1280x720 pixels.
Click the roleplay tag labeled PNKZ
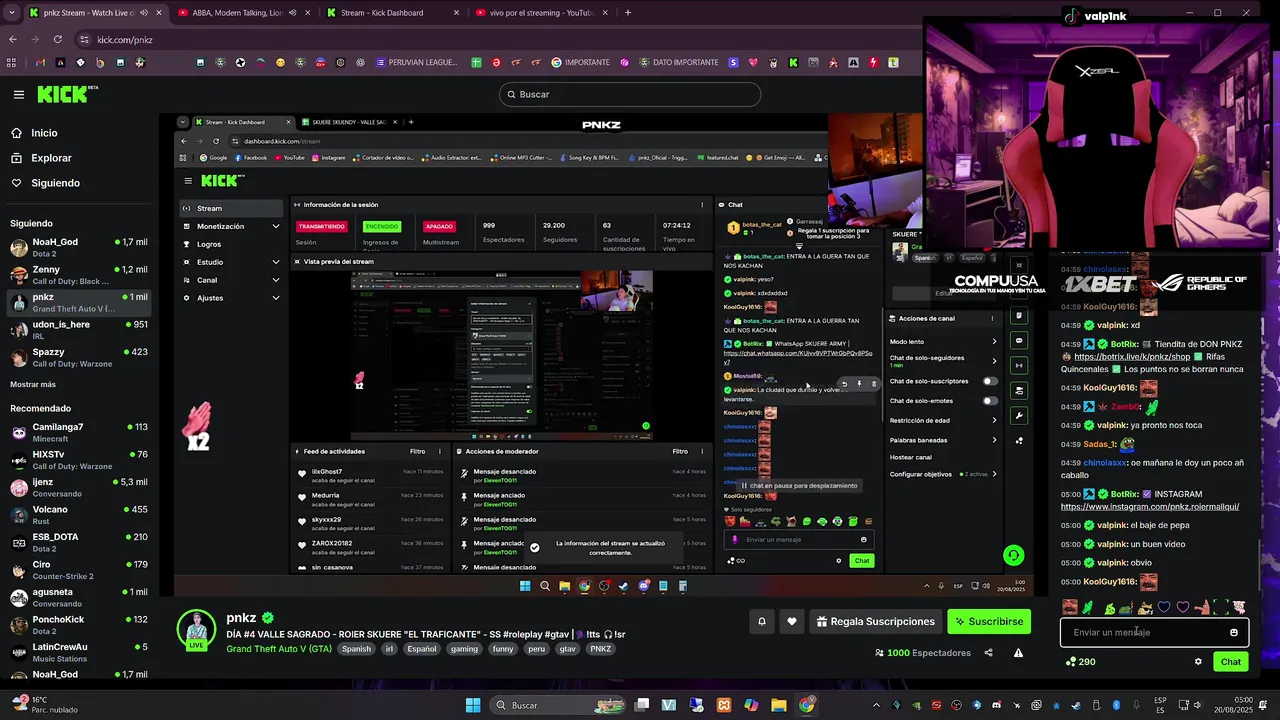pos(600,649)
